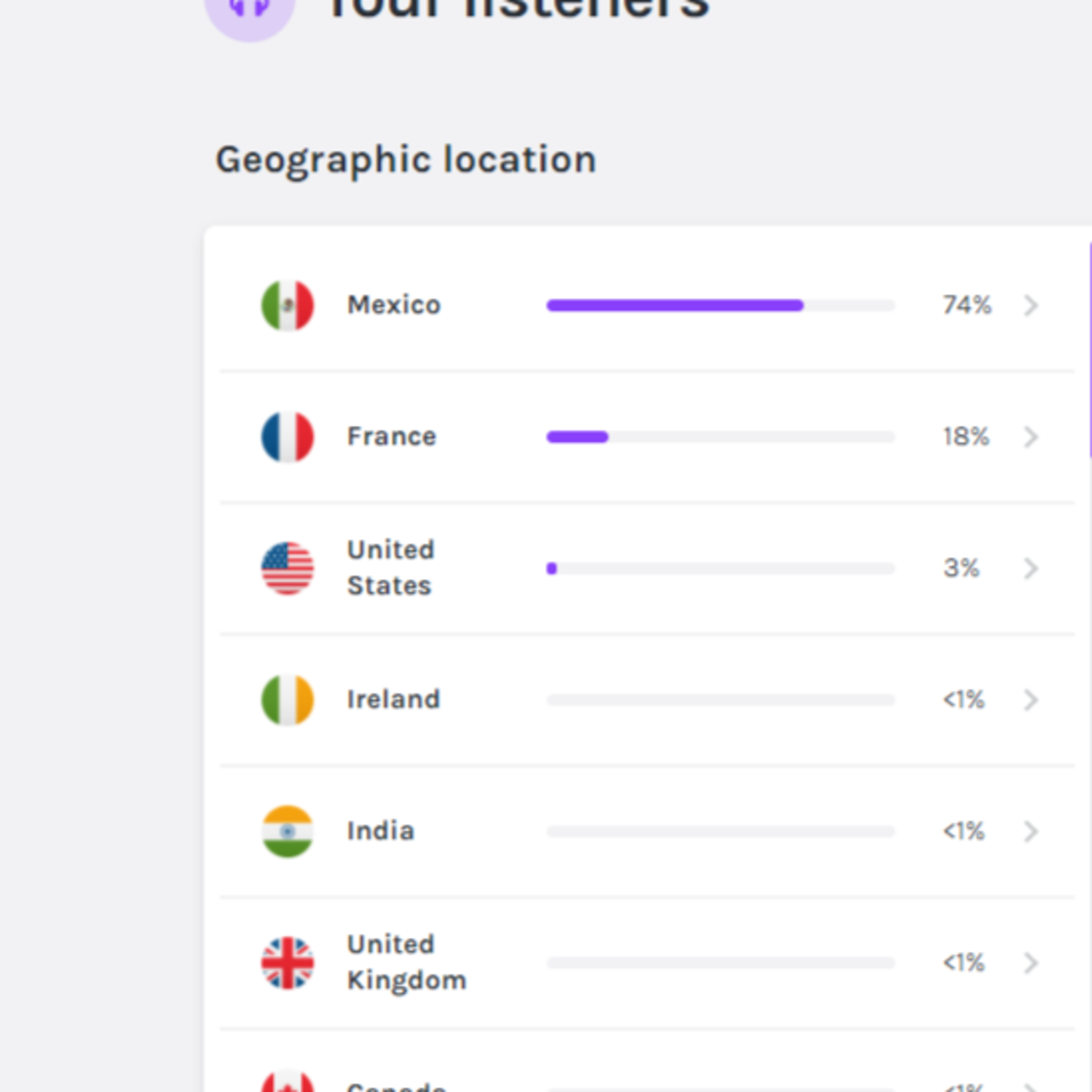Expand Mexico details with chevron arrow
The width and height of the screenshot is (1092, 1092).
click(1031, 305)
